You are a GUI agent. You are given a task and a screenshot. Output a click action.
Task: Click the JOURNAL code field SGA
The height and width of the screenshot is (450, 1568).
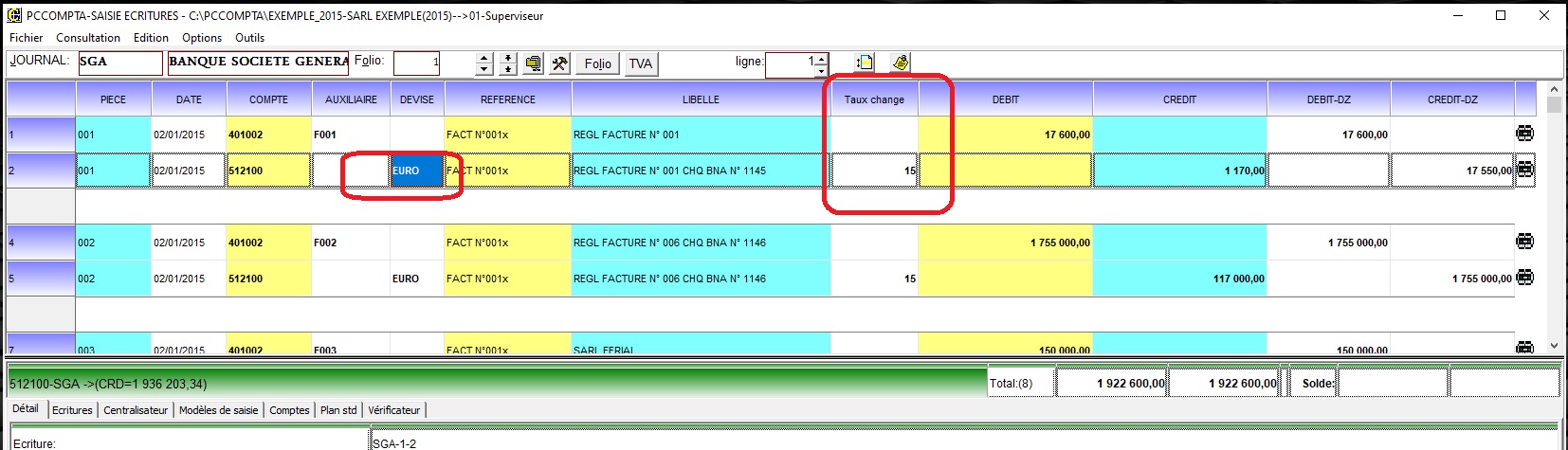119,63
